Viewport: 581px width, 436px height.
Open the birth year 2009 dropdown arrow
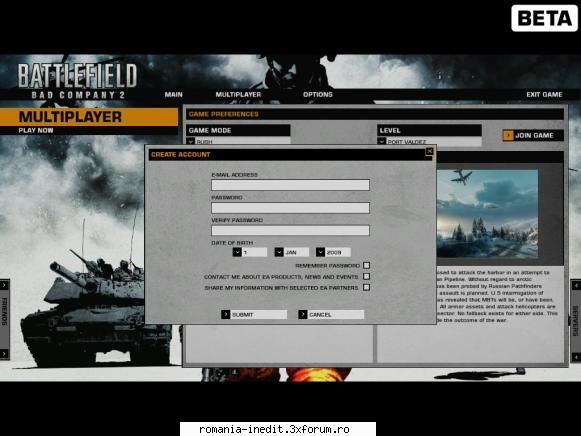(320, 252)
